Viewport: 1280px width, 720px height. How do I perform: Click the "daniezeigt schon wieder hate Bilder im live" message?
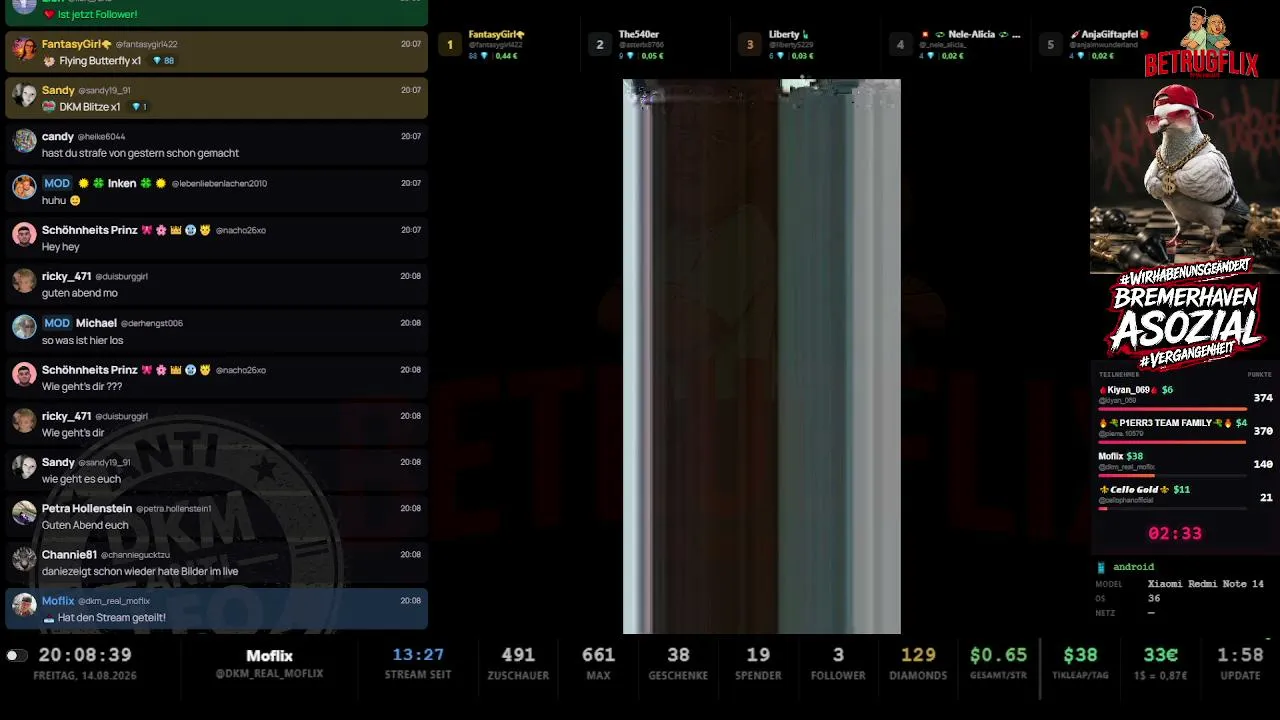[x=140, y=572]
